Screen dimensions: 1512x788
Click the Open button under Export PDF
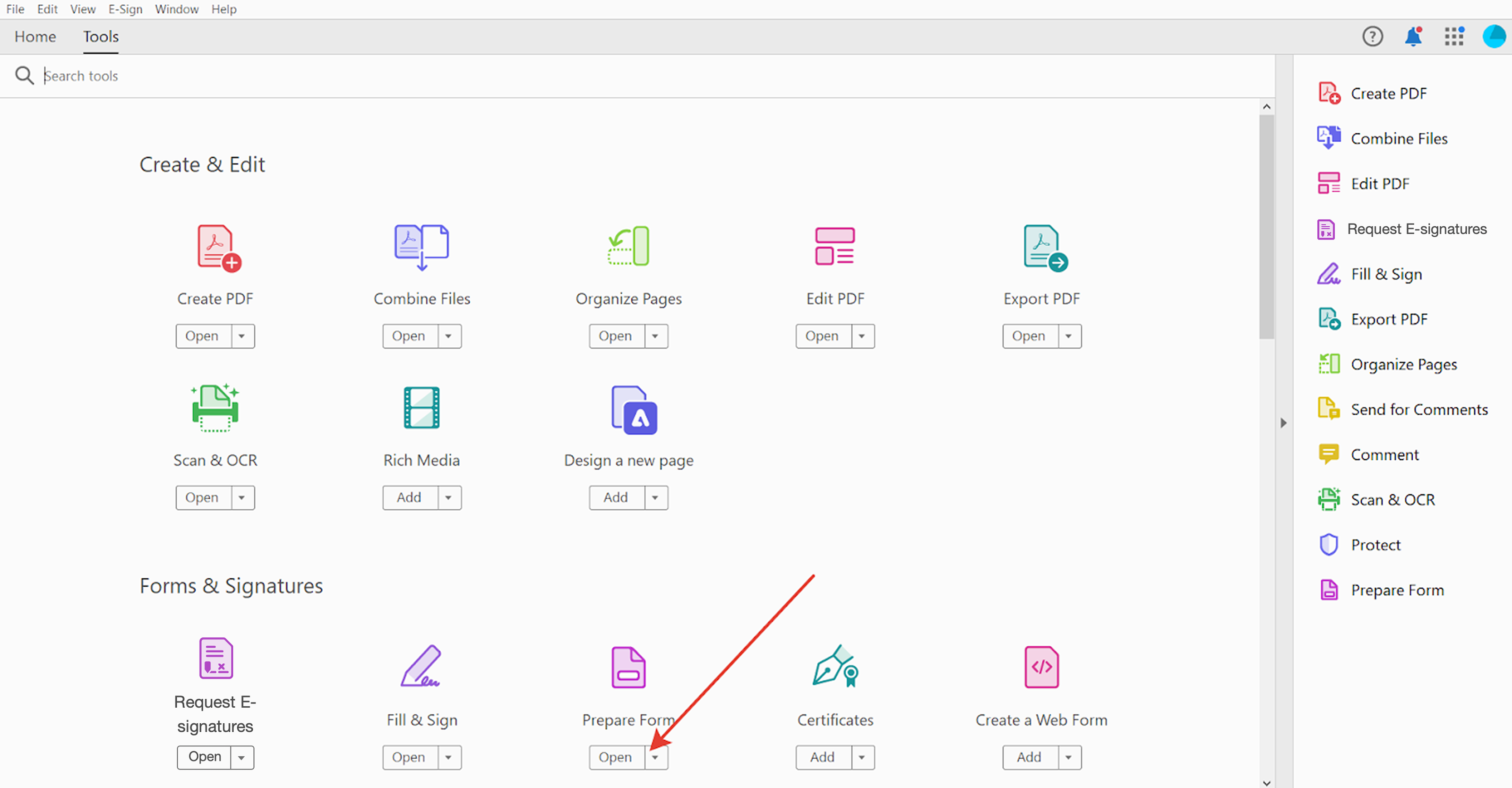[x=1029, y=336]
